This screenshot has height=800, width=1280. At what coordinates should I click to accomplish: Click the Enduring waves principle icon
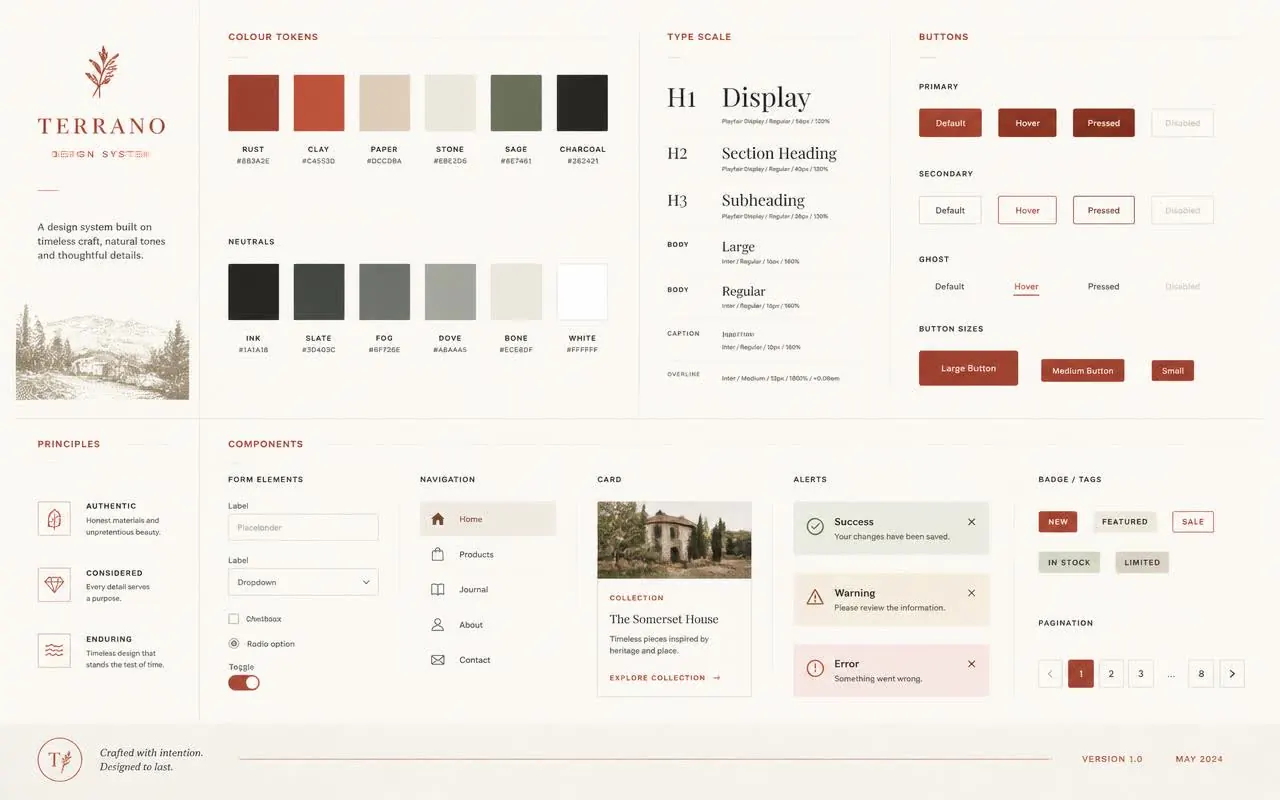tap(54, 650)
